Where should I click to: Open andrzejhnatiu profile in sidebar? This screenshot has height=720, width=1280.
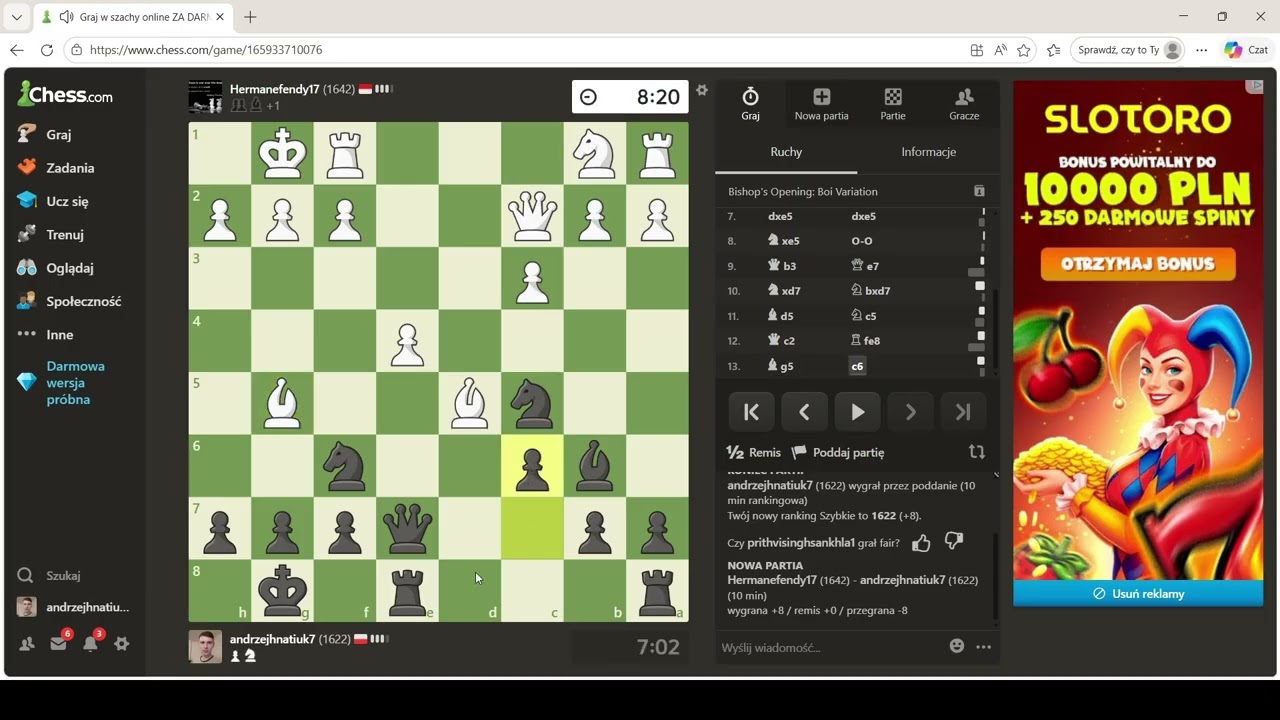(73, 607)
